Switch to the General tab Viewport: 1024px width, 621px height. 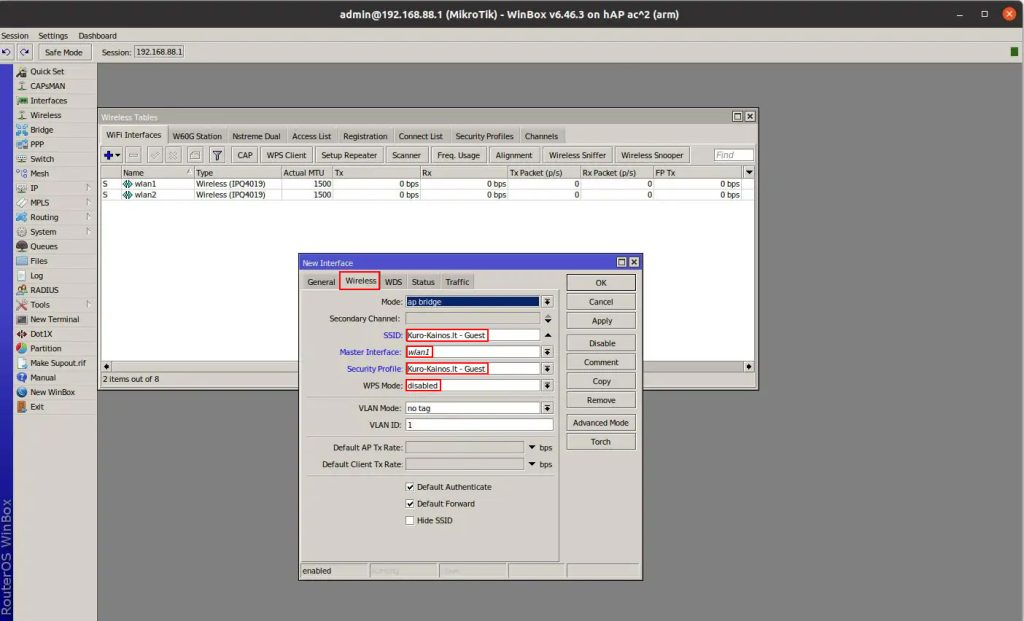click(321, 282)
